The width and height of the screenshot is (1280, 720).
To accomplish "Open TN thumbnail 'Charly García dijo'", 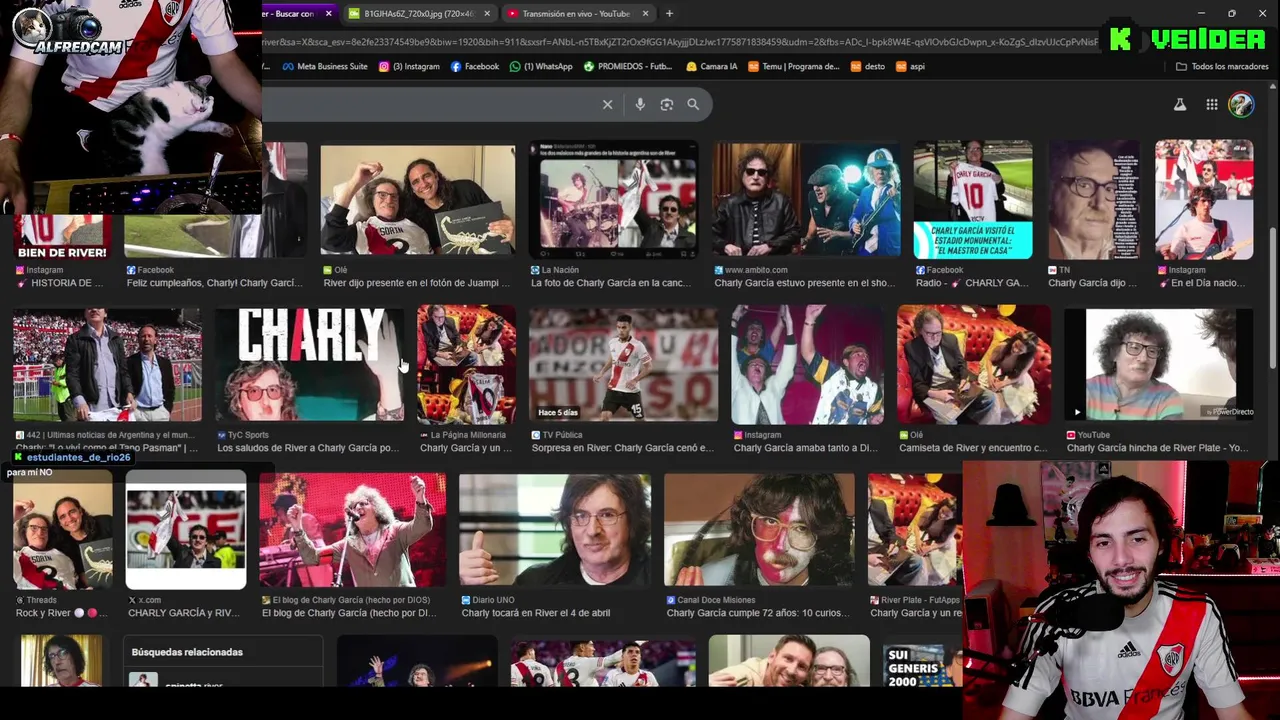I will click(1093, 200).
